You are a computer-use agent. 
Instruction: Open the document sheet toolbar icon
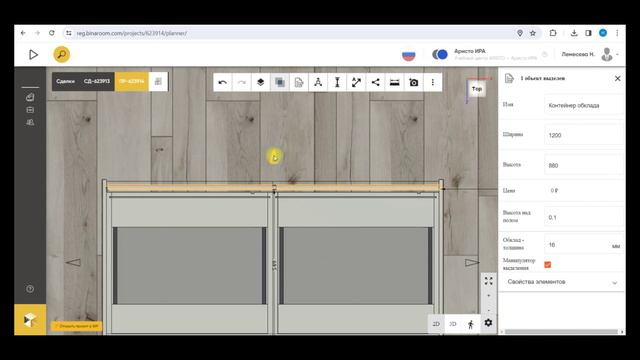click(x=299, y=82)
